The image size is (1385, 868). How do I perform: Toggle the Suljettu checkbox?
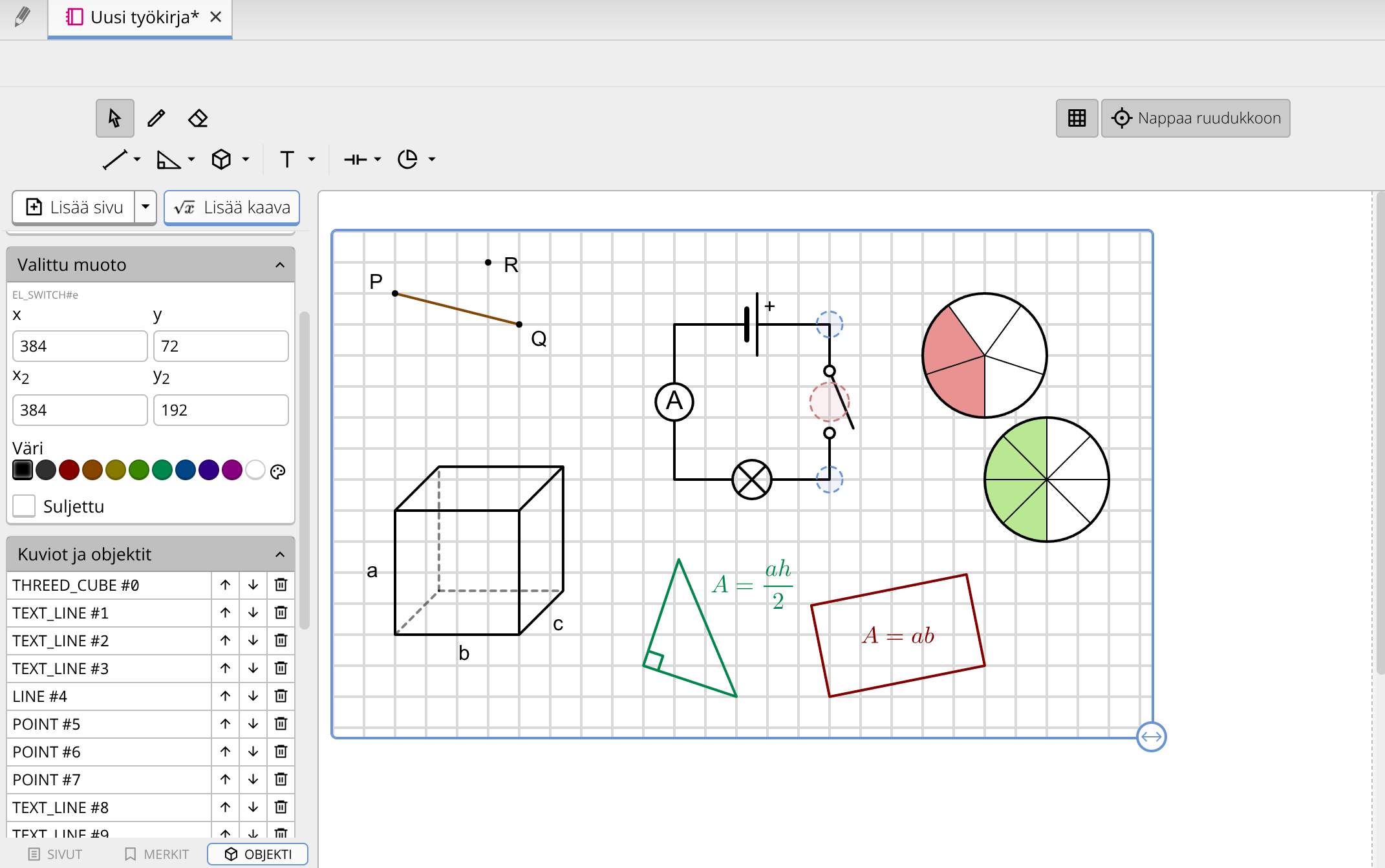click(25, 506)
